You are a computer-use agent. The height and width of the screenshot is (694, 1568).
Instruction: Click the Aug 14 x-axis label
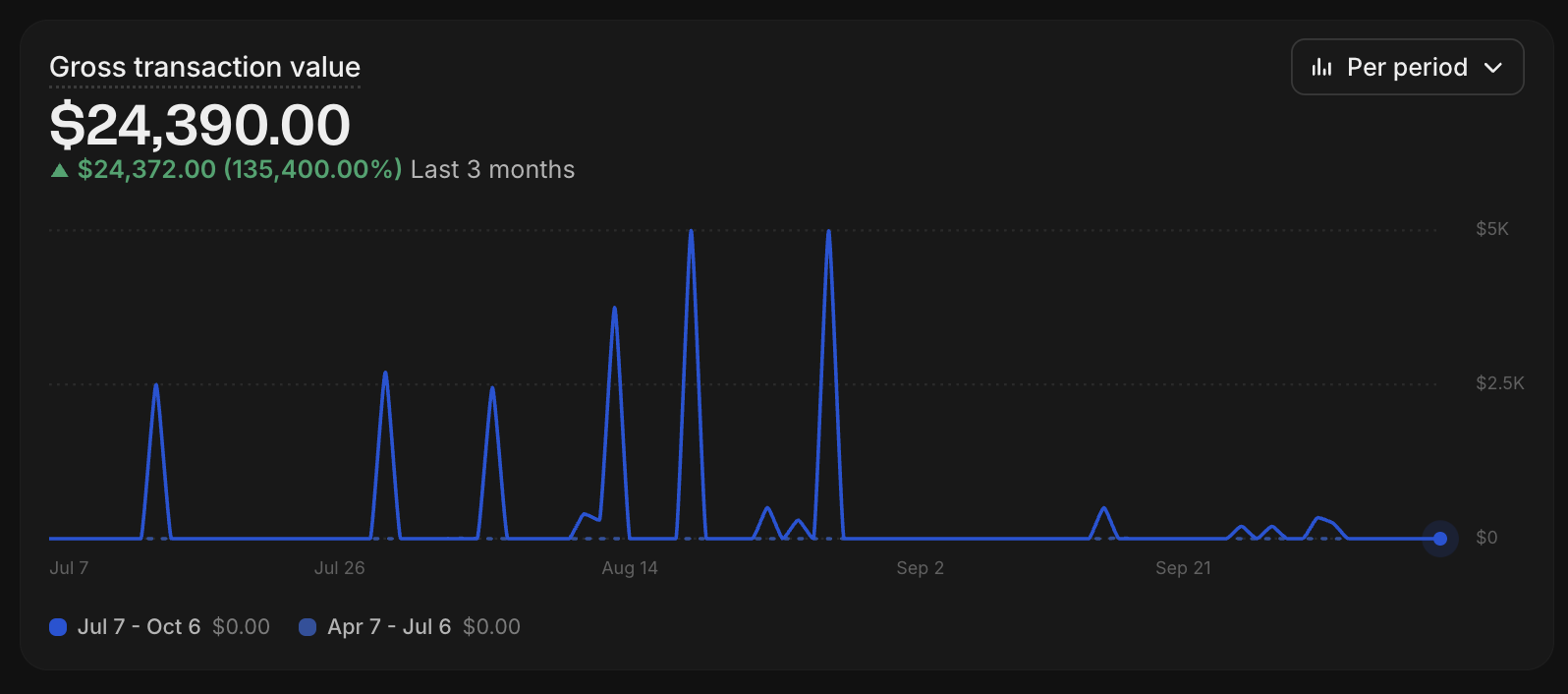tap(630, 568)
